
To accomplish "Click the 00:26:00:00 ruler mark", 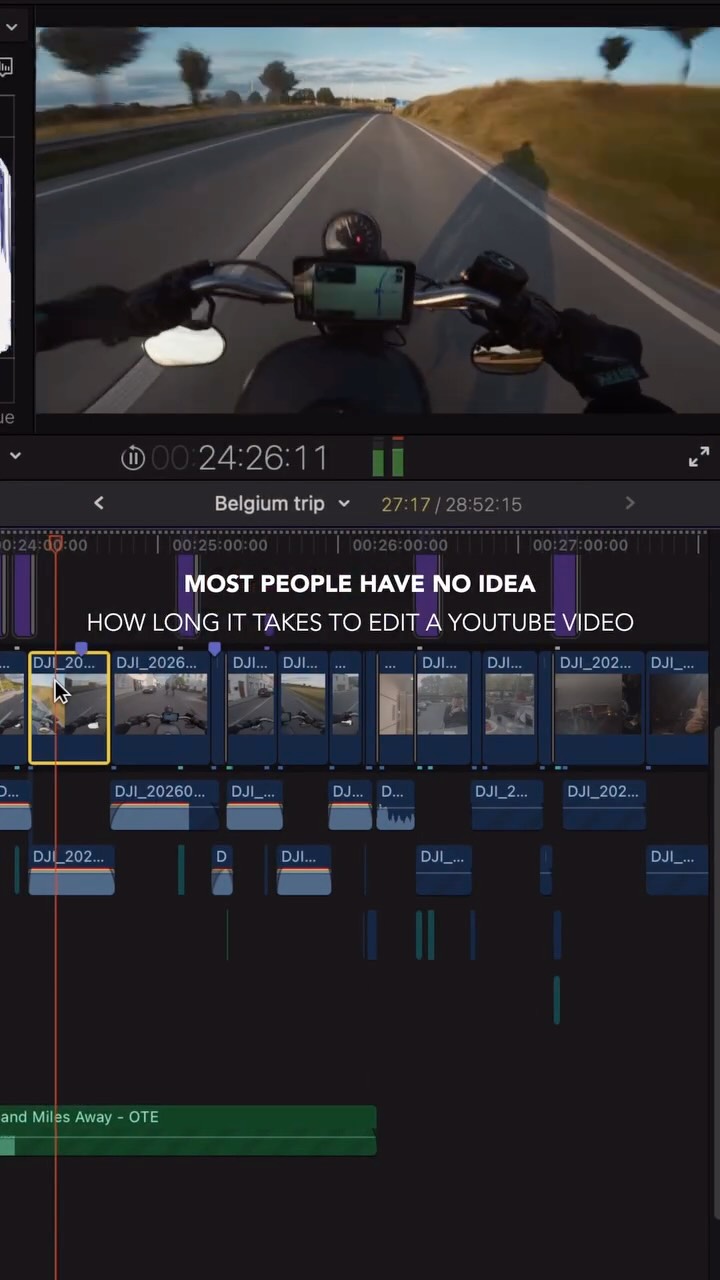I will (399, 545).
